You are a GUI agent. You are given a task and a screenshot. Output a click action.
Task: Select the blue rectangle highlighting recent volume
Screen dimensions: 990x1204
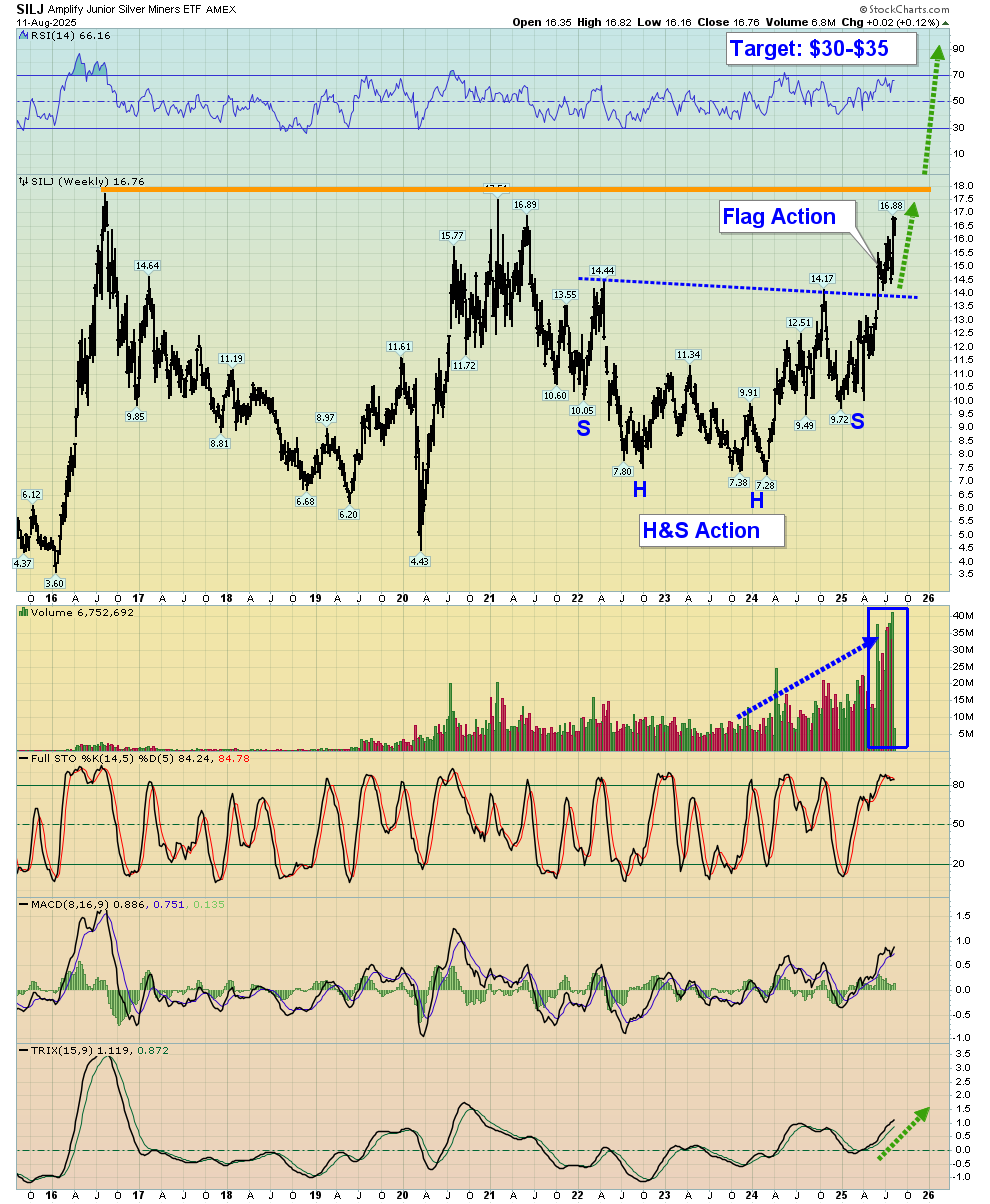pos(888,678)
